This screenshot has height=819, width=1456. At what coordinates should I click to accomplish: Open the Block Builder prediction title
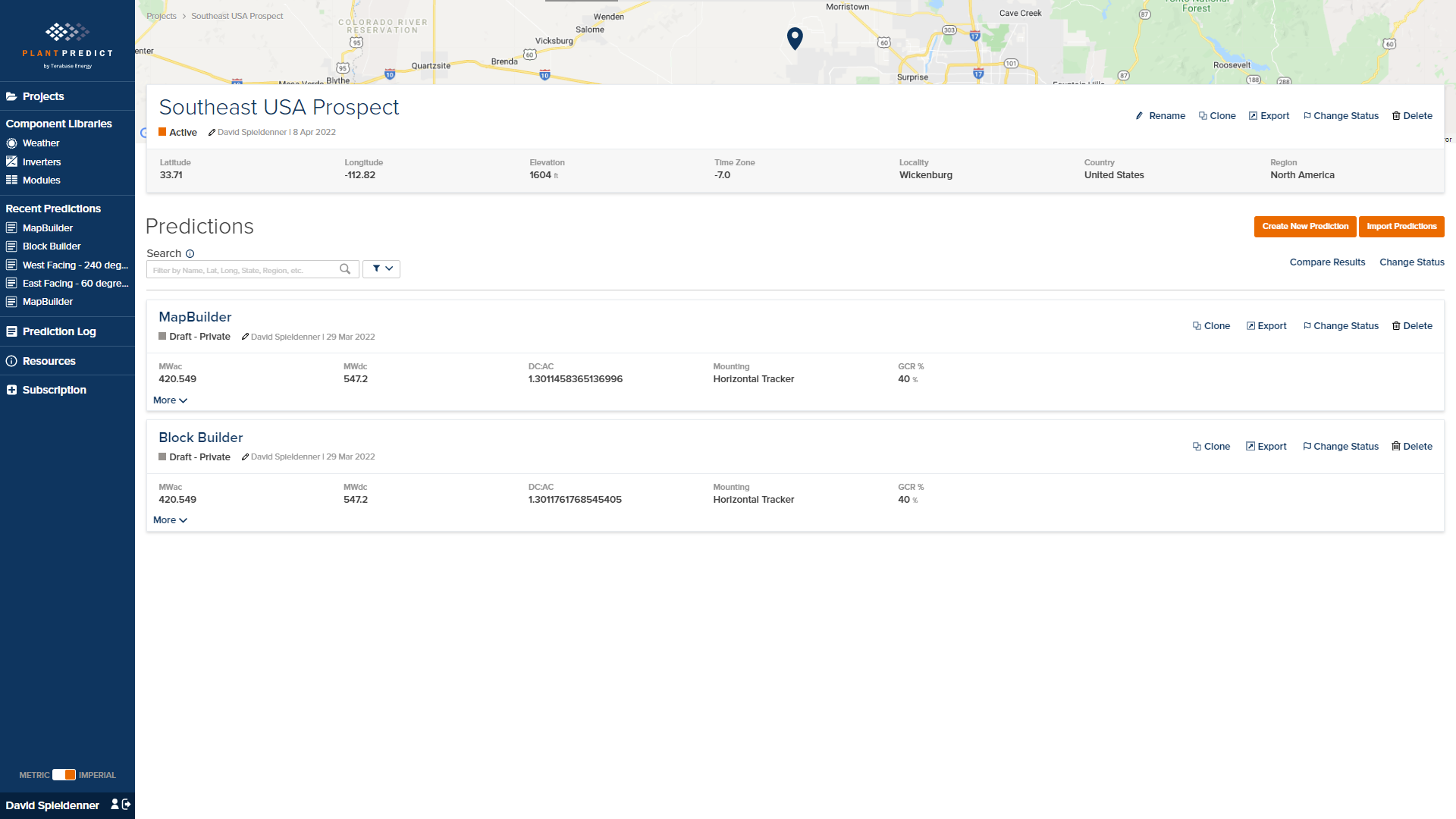(201, 438)
